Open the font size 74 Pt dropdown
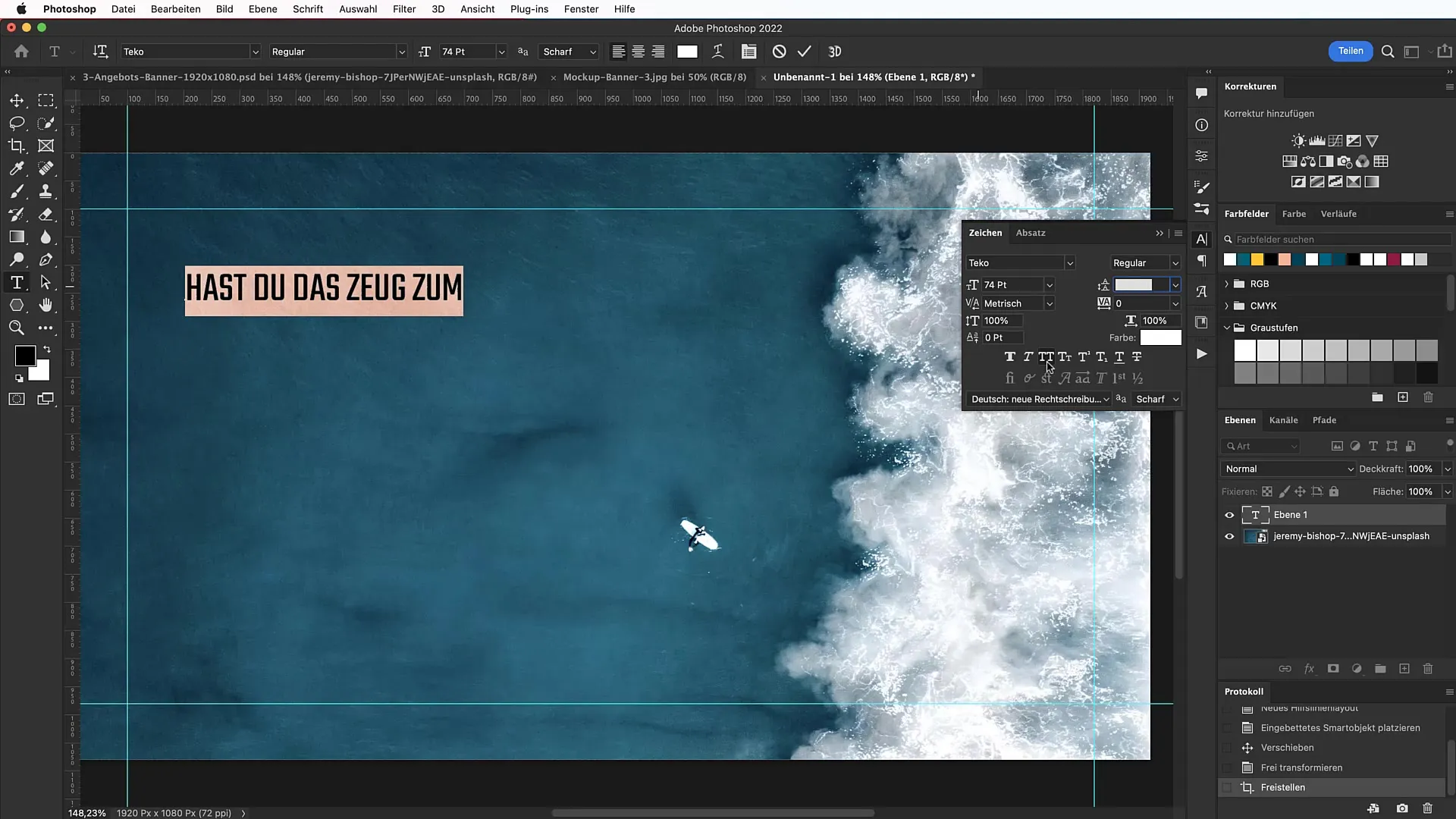This screenshot has width=1456, height=819. coord(1049,285)
